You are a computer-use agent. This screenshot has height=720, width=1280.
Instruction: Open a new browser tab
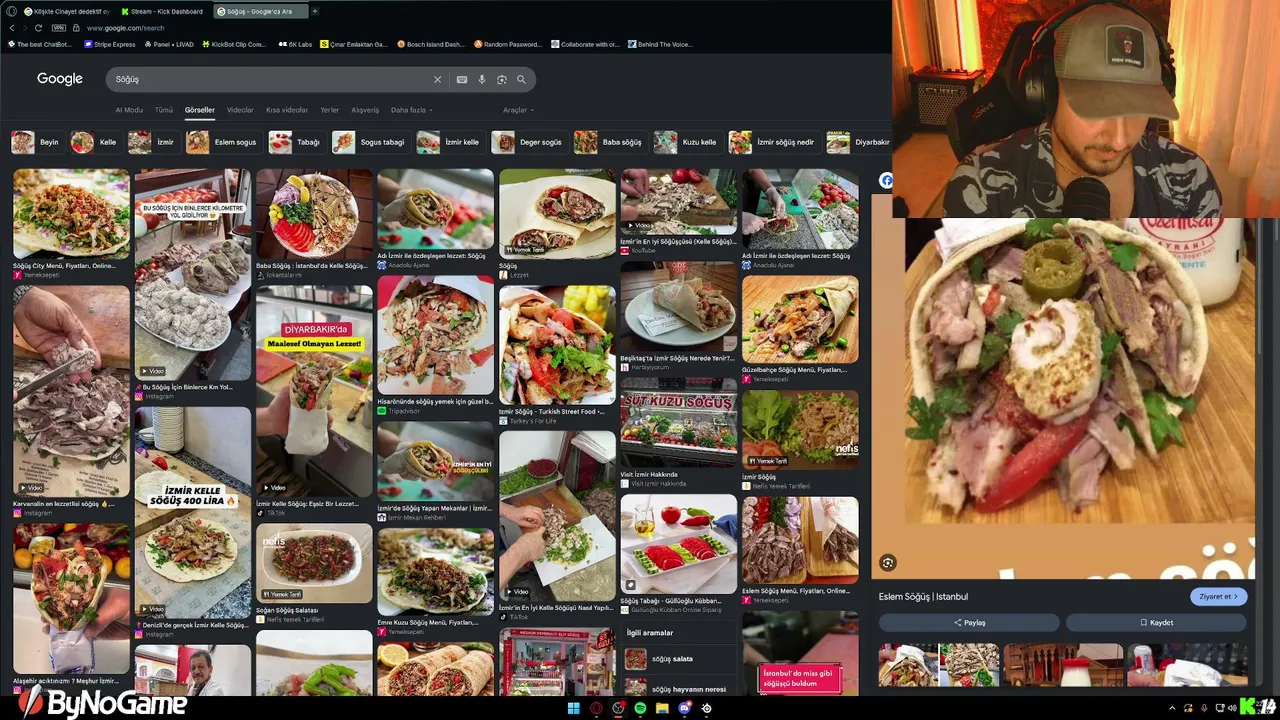coord(314,11)
